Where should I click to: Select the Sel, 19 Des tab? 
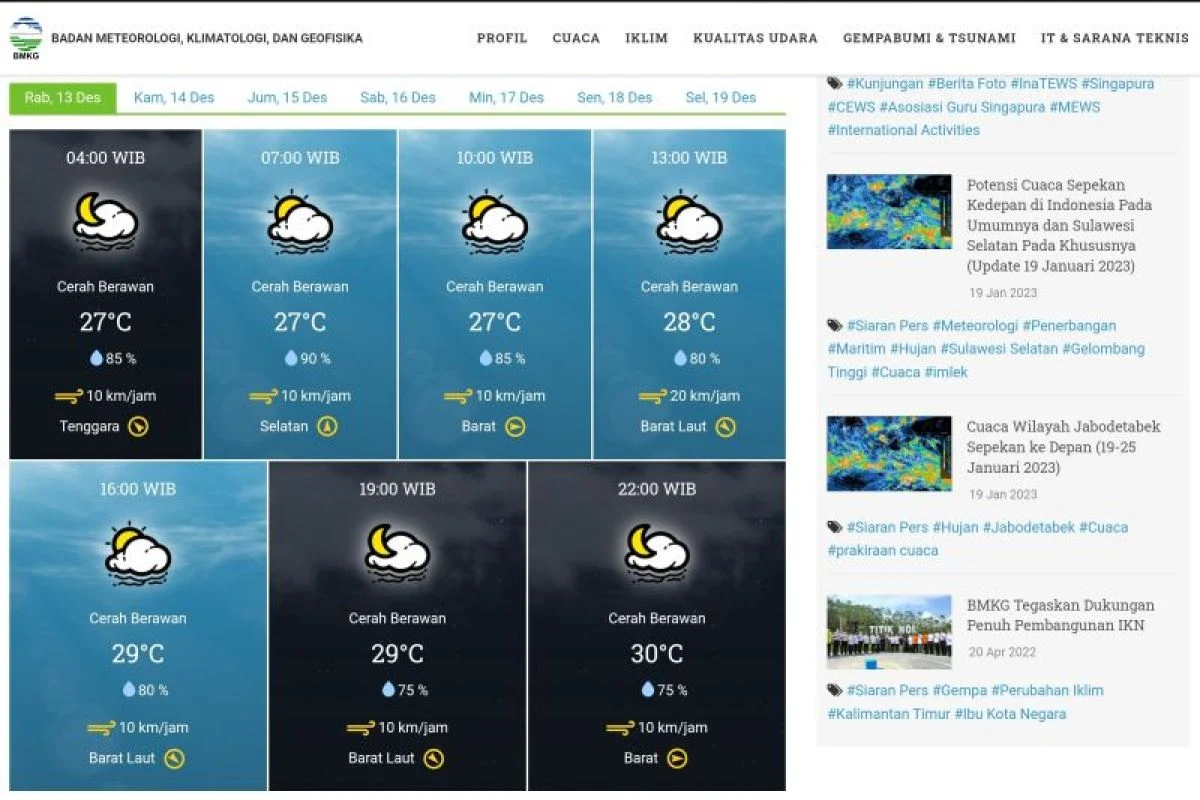[x=720, y=98]
